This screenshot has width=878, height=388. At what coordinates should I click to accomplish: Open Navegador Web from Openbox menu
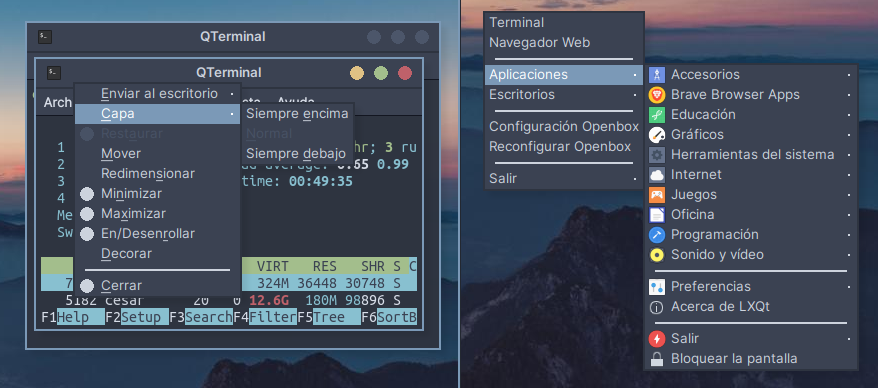coord(564,43)
